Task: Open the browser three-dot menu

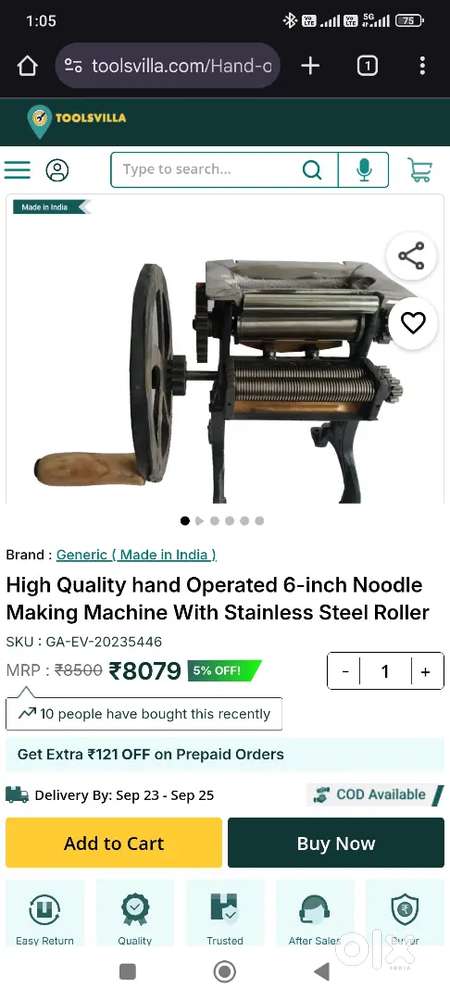Action: point(422,66)
